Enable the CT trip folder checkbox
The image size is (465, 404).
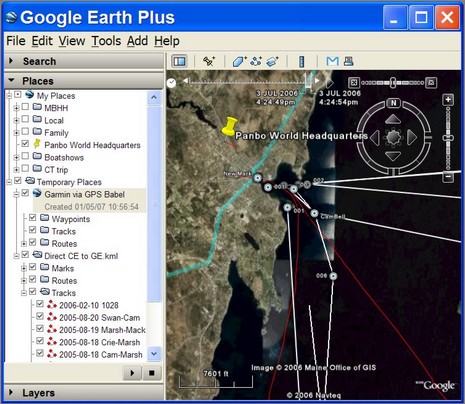[x=25, y=168]
